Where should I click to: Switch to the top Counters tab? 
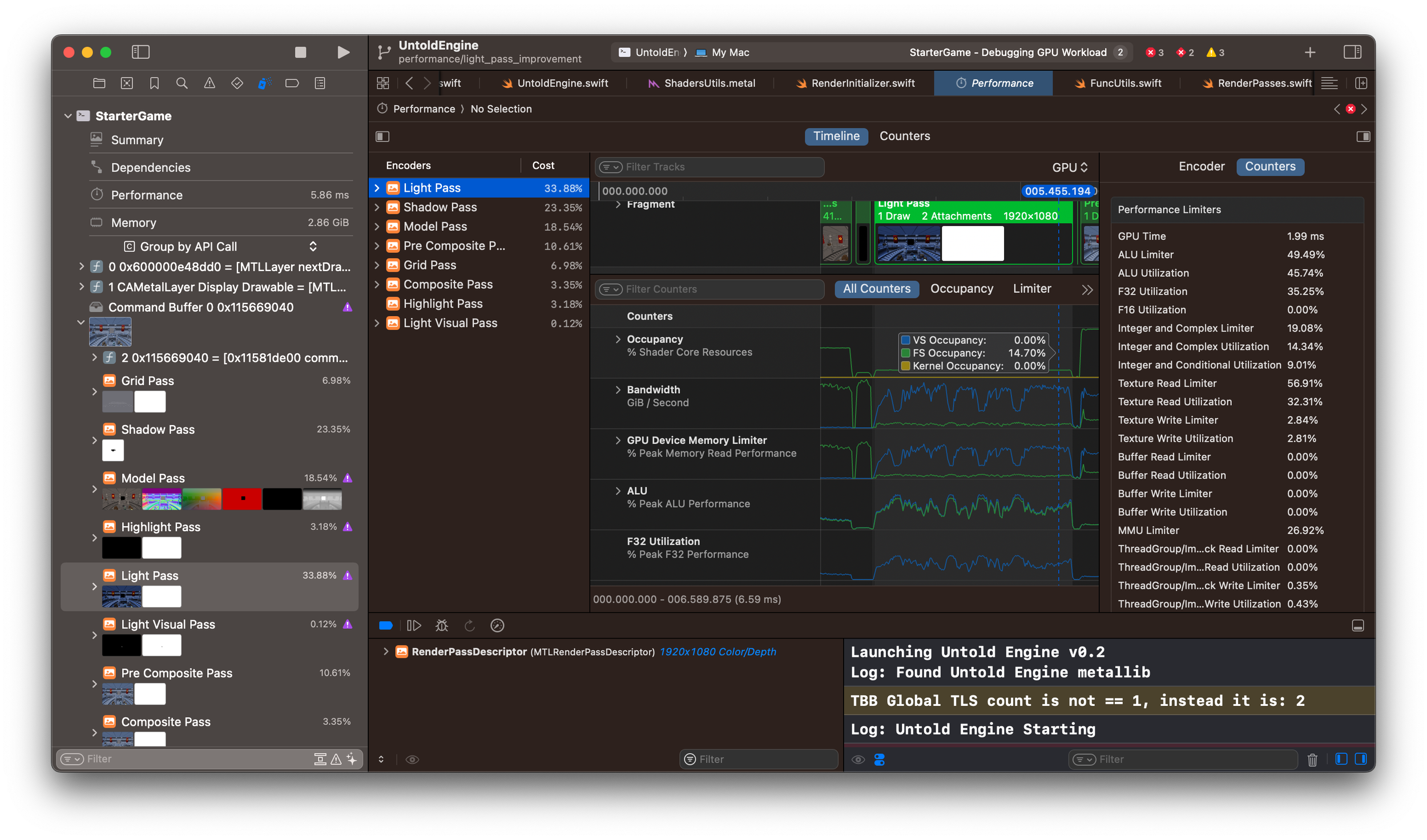click(x=905, y=136)
